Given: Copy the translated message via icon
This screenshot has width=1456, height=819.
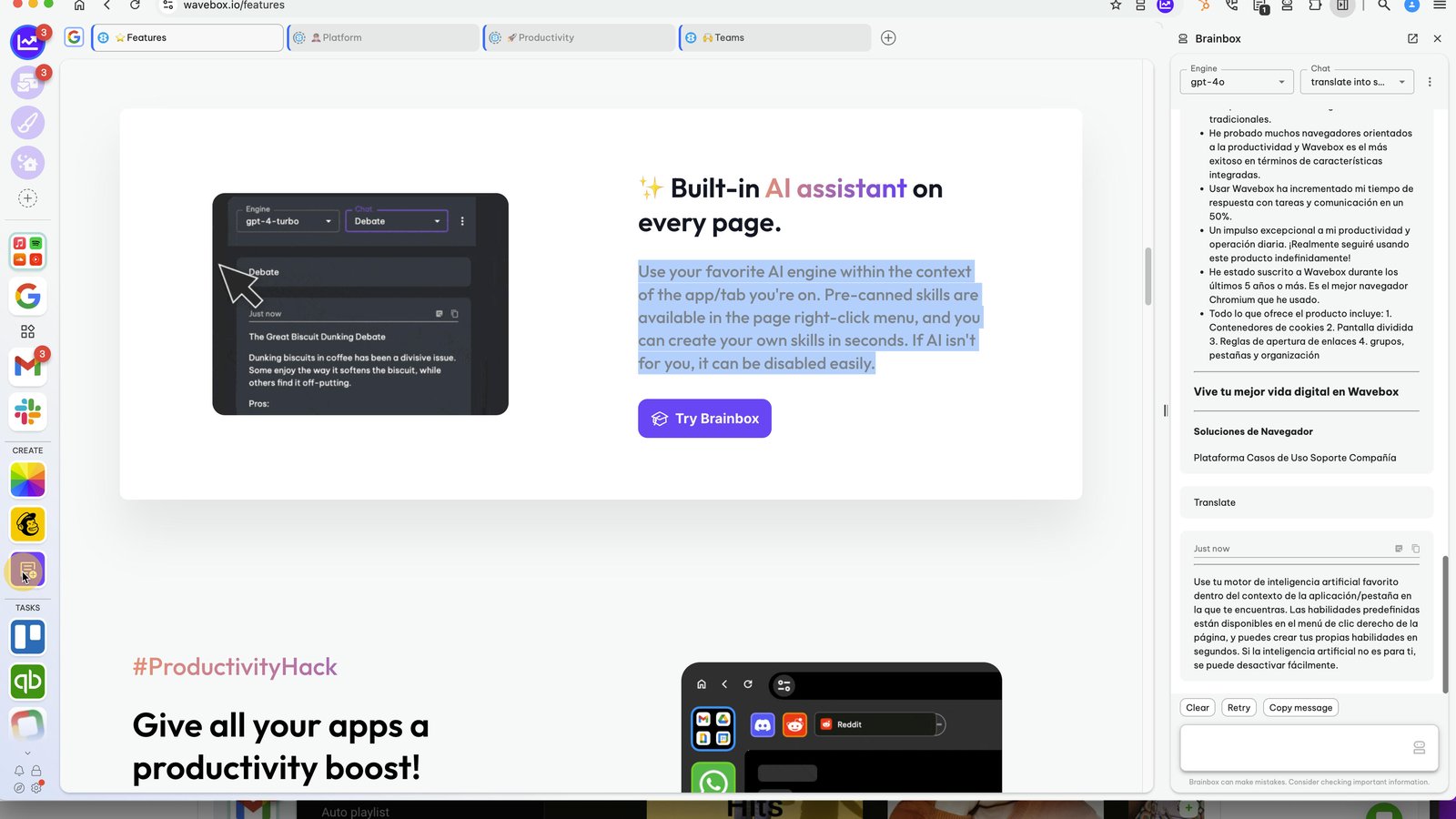Looking at the screenshot, I should (x=1415, y=549).
